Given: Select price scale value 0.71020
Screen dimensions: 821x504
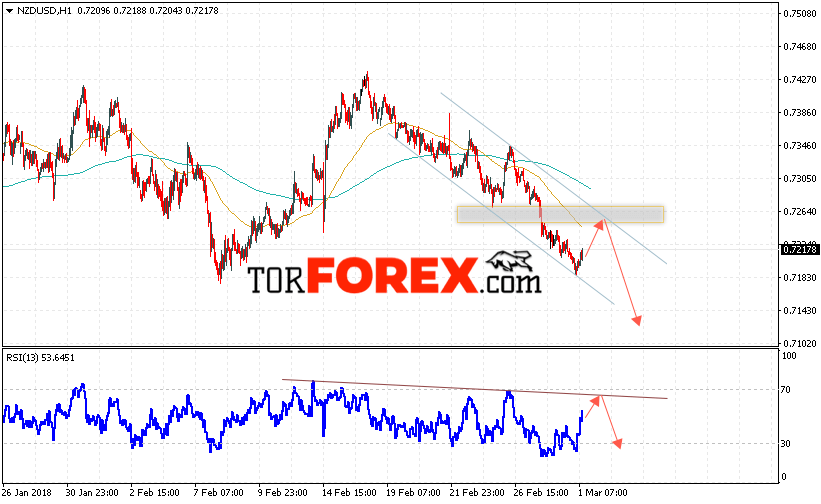Looking at the screenshot, I should point(800,343).
